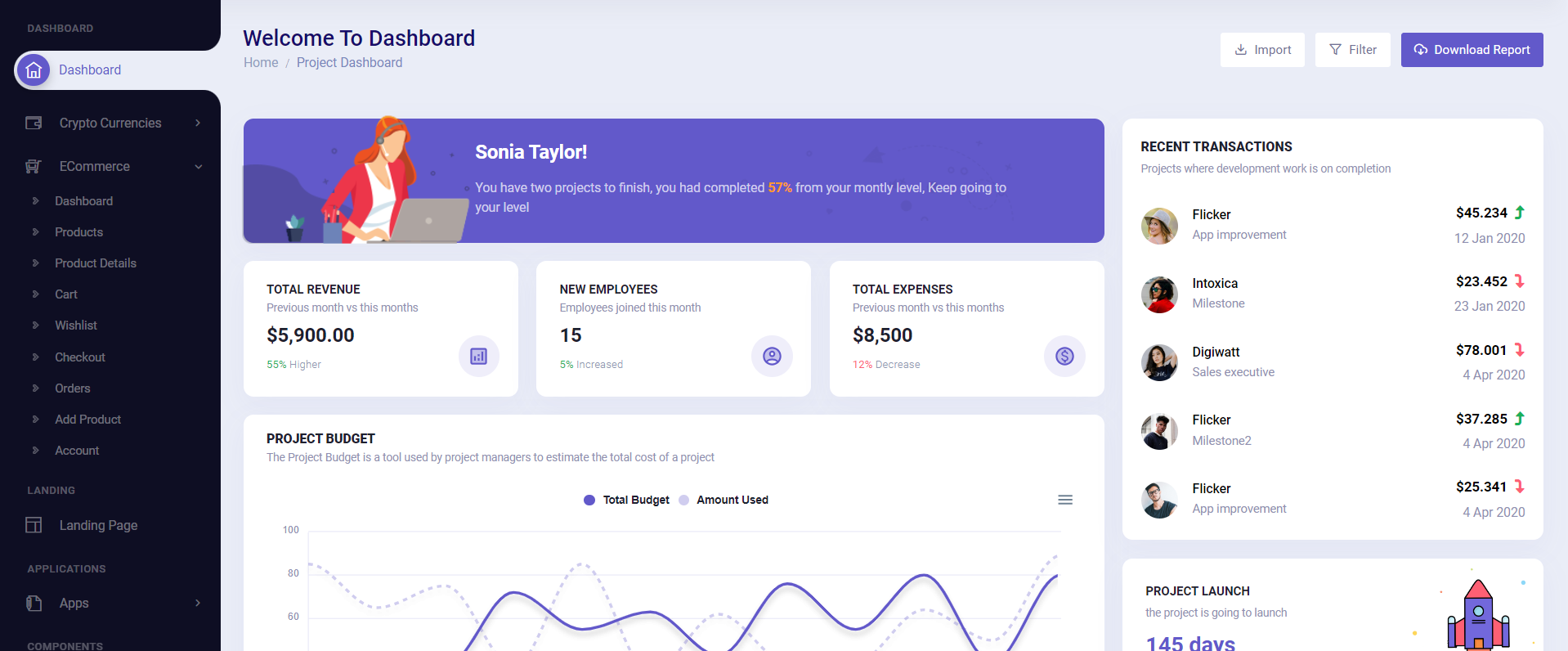Click the New Employees user icon

[772, 356]
